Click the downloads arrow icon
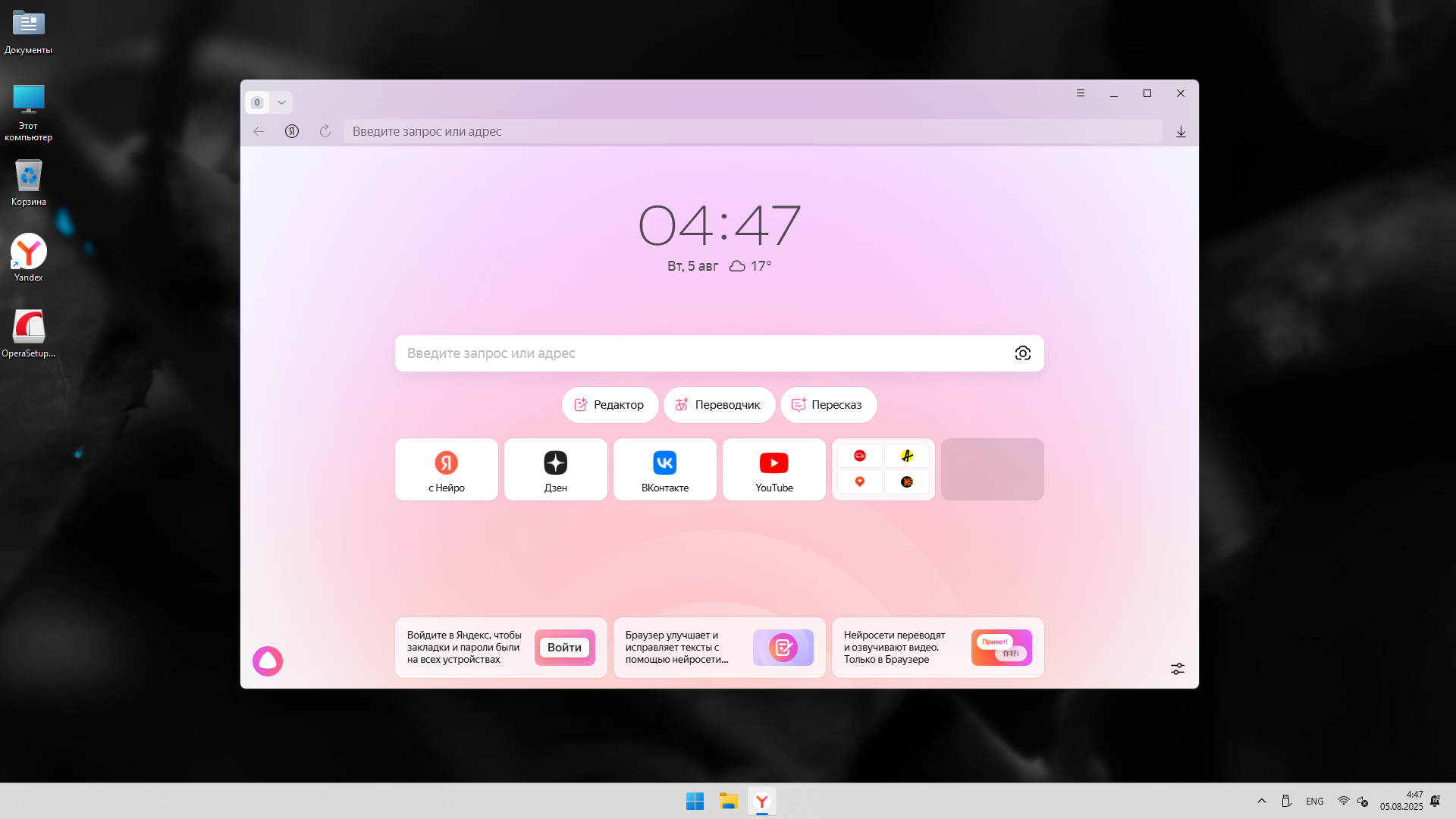The width and height of the screenshot is (1456, 819). [1181, 132]
